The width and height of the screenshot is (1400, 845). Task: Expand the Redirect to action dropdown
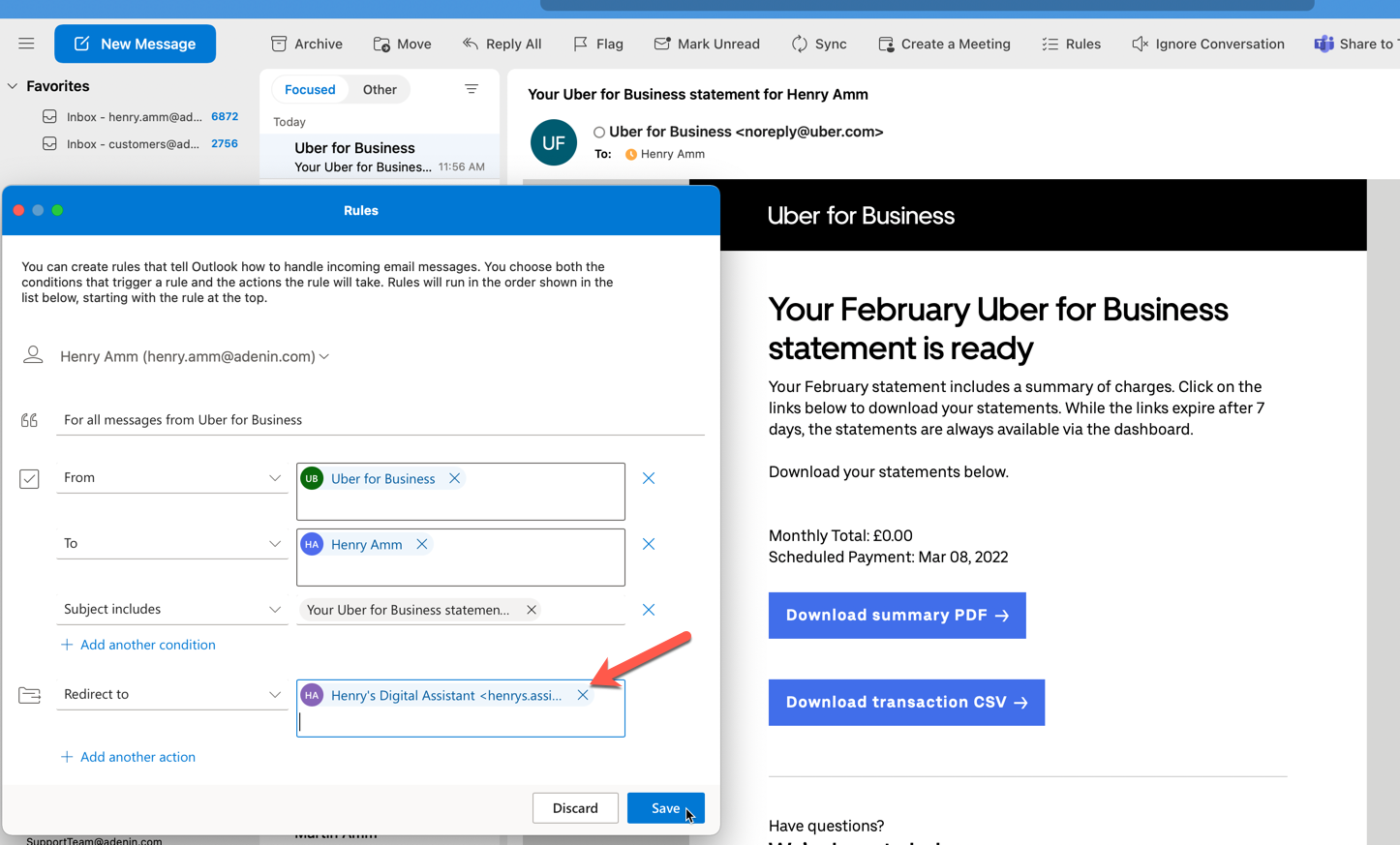coord(172,694)
